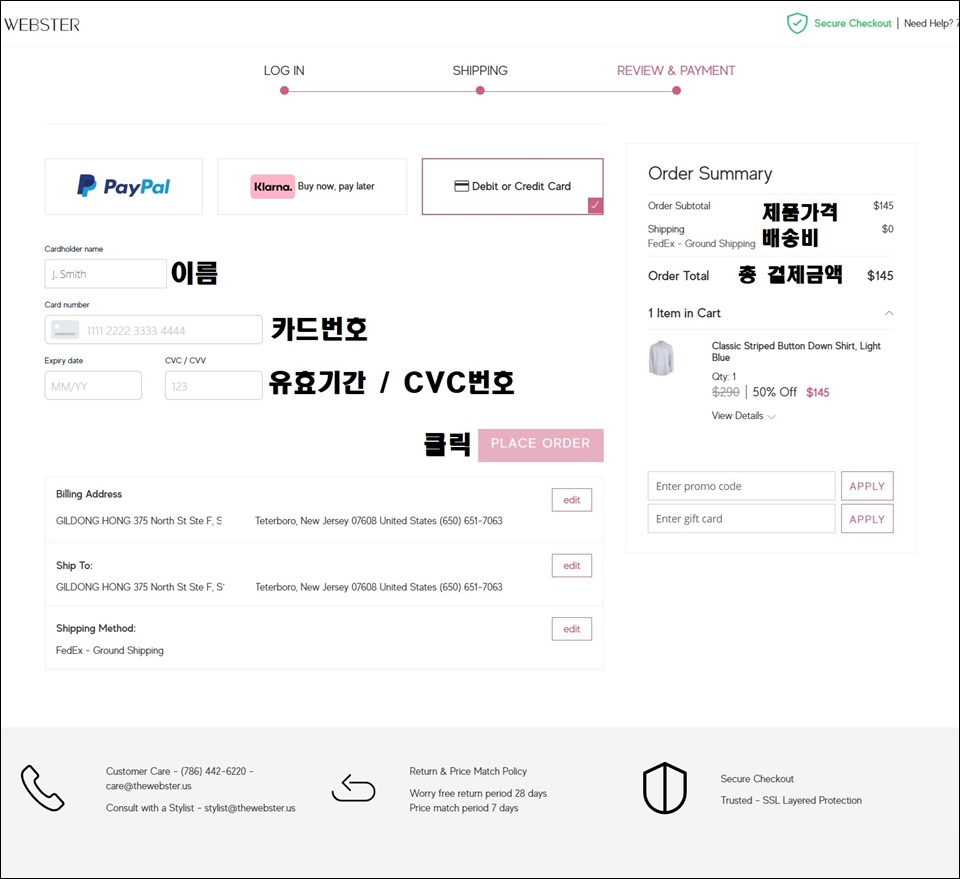Click the Expiry date MM/YY field
This screenshot has width=960, height=879.
[93, 386]
